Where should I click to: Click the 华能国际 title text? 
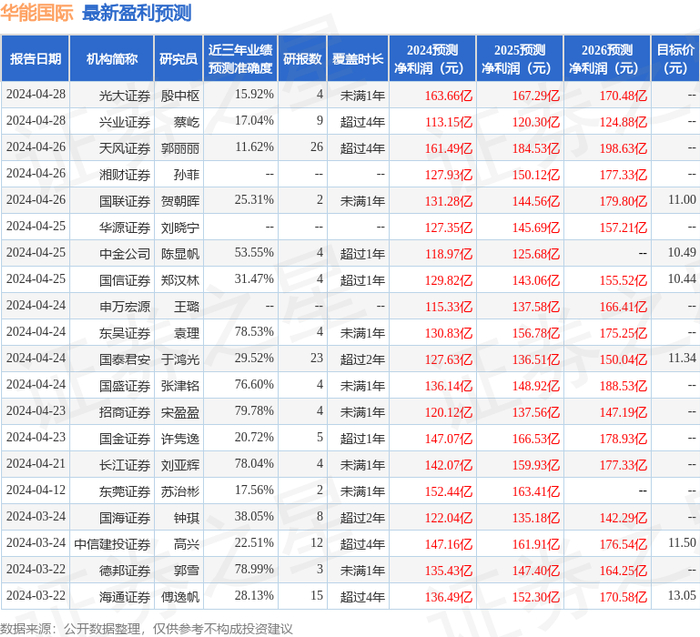[x=36, y=13]
